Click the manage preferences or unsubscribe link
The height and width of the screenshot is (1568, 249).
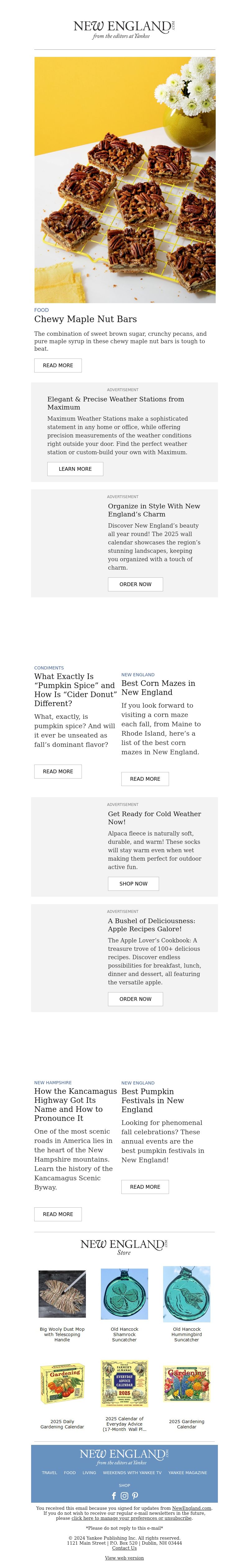point(131,1518)
